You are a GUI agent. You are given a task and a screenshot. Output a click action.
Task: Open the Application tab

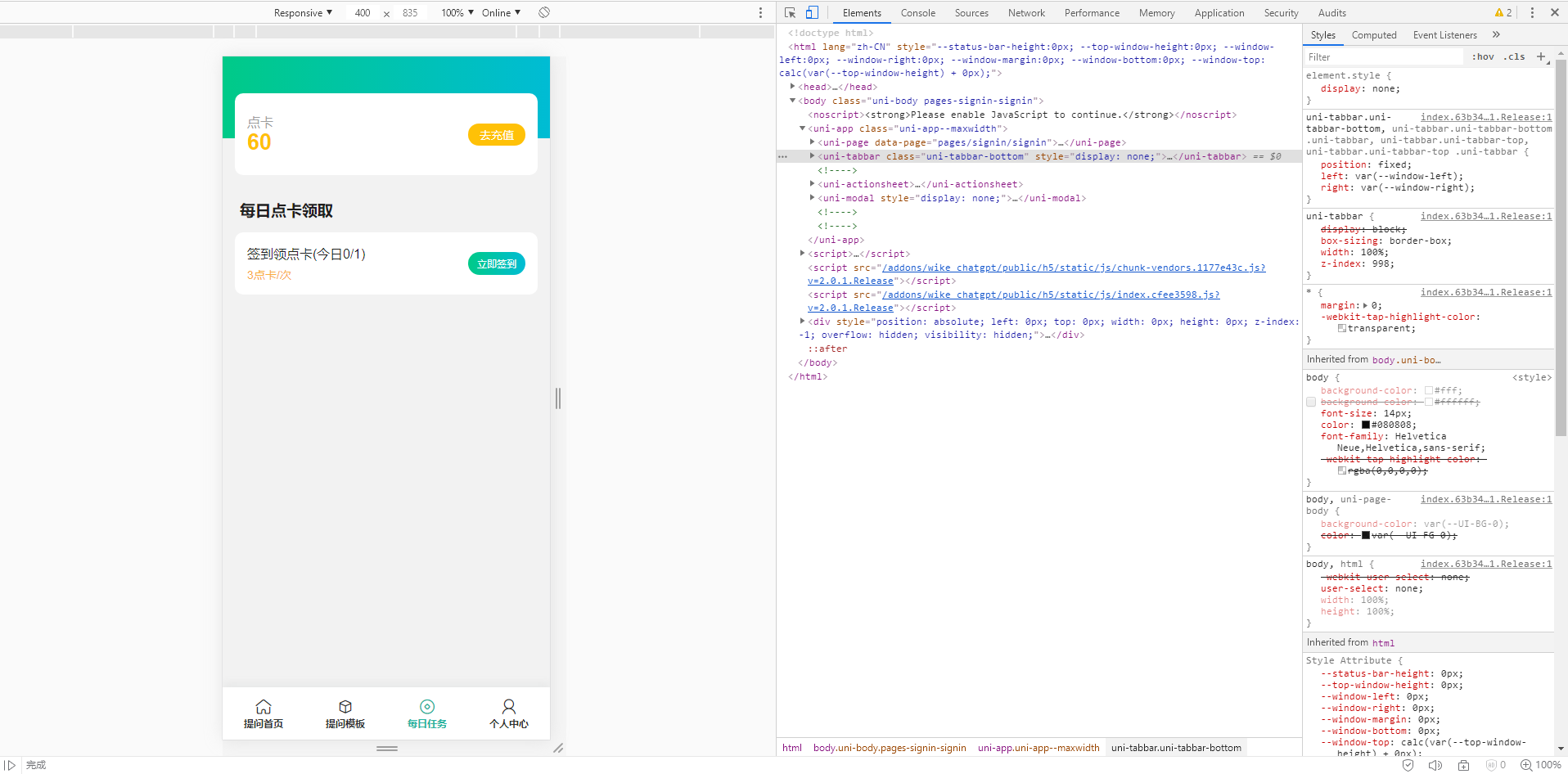pyautogui.click(x=1219, y=12)
